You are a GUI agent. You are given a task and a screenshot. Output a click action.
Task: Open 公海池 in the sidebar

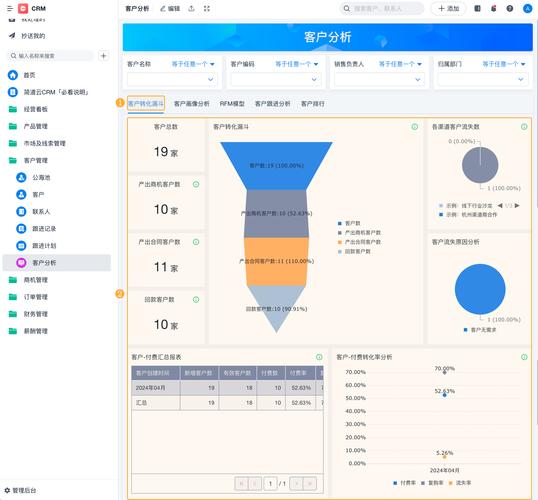(41, 177)
